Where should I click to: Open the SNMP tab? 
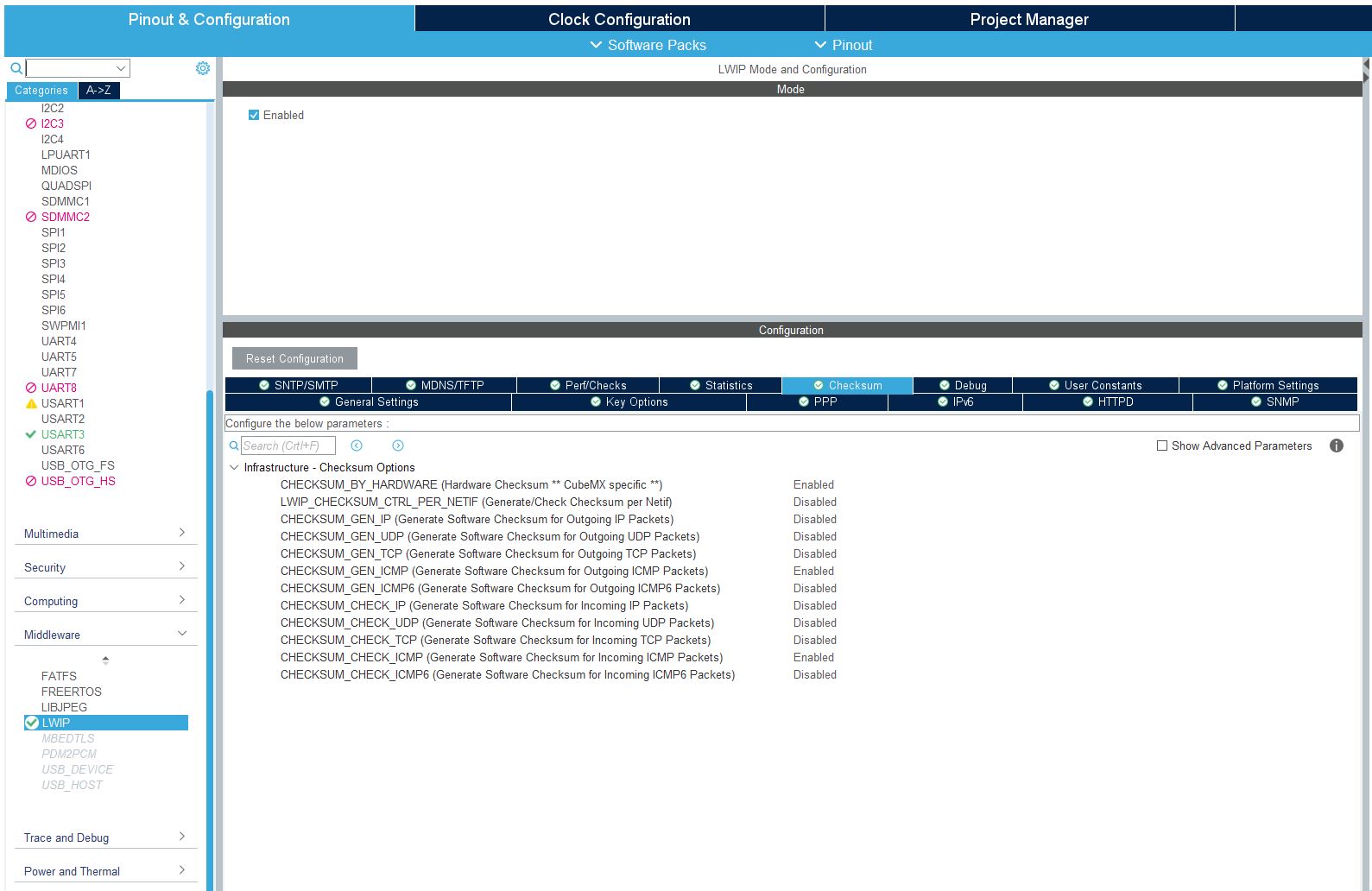pyautogui.click(x=1274, y=401)
